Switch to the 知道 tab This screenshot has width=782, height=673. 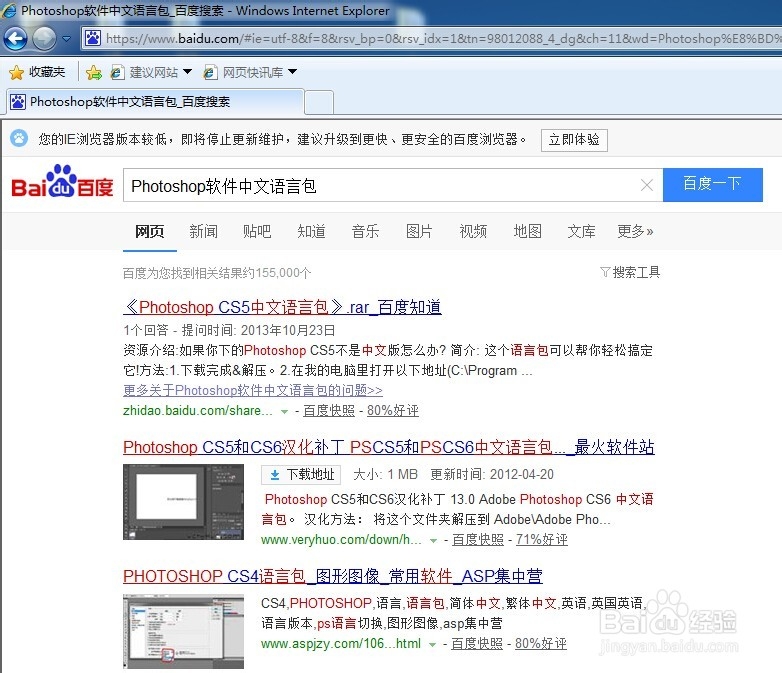[311, 231]
